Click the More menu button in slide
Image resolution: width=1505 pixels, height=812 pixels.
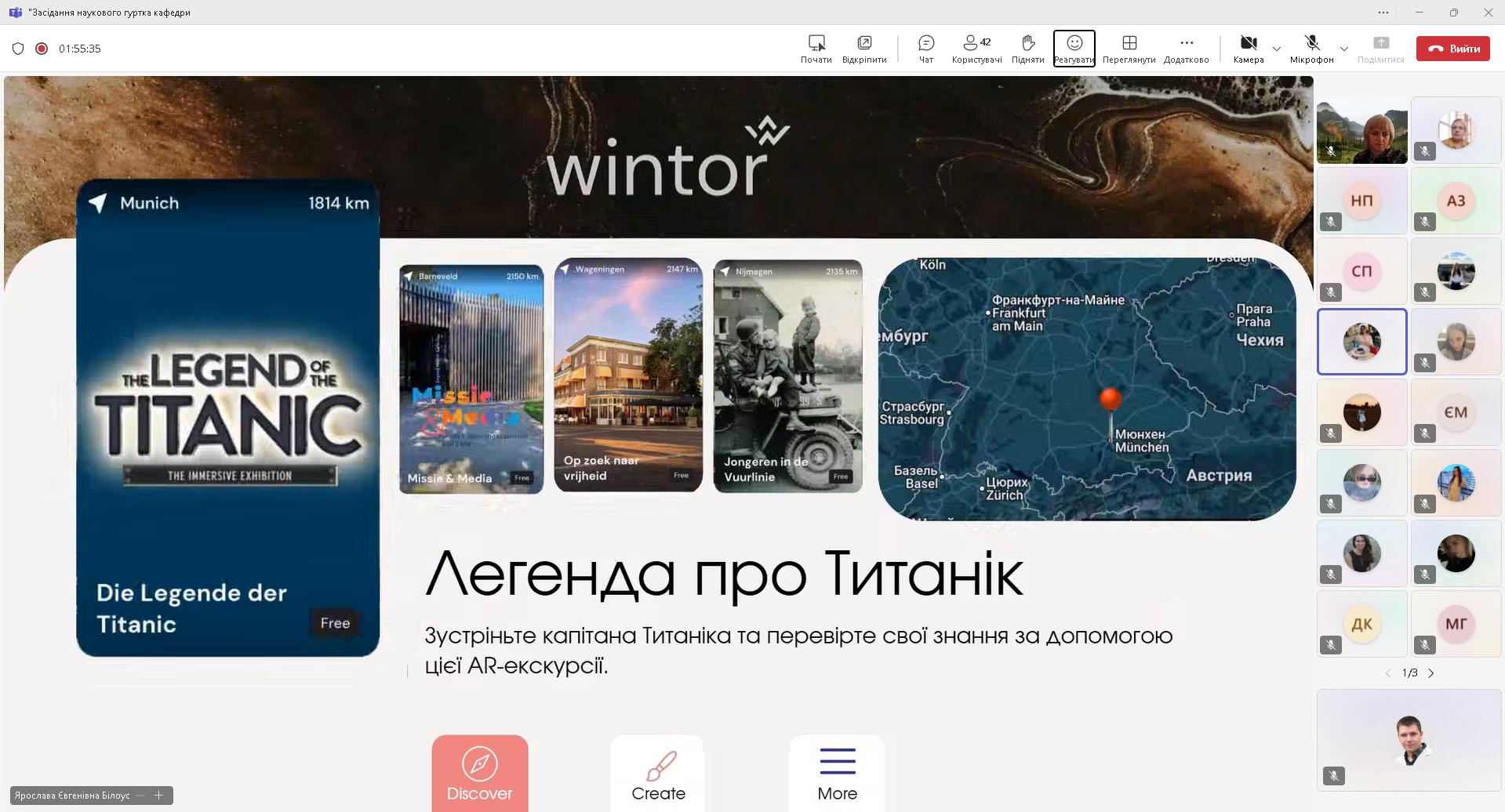(x=837, y=774)
